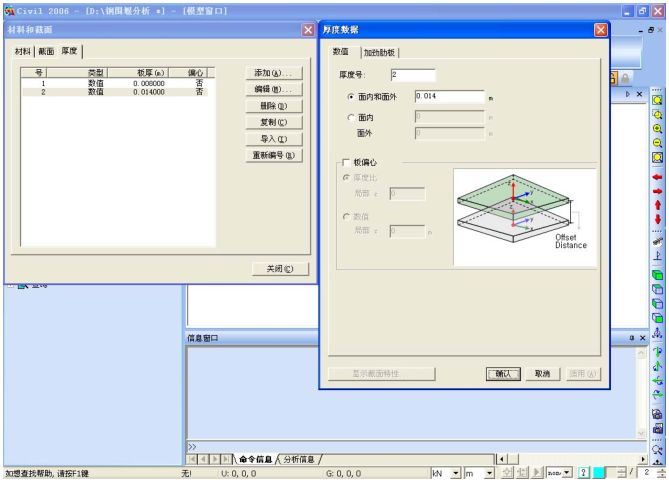669x484 pixels.
Task: Switch to 命令信息 message tab
Action: (255, 459)
